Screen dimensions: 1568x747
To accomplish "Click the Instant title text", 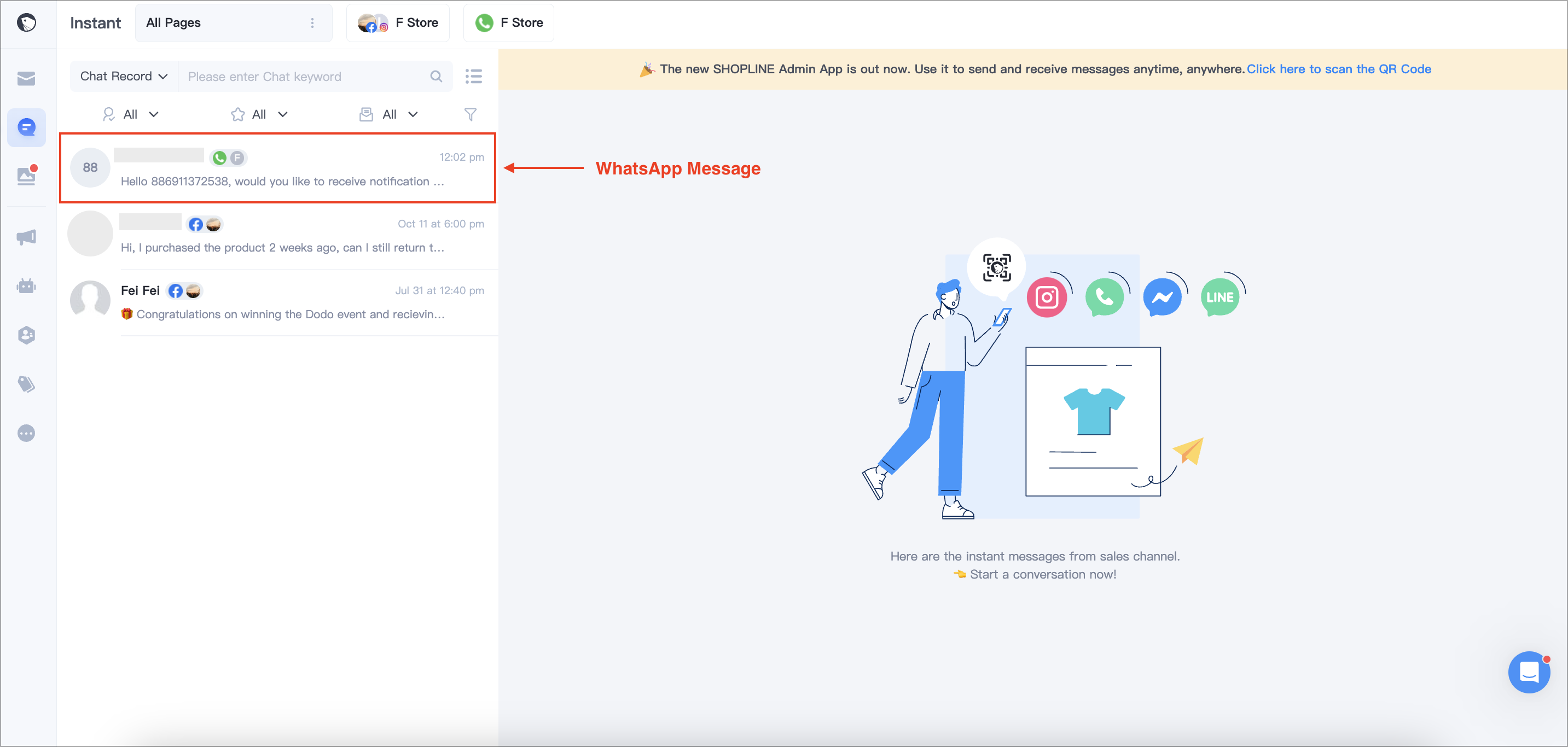I will 96,23.
